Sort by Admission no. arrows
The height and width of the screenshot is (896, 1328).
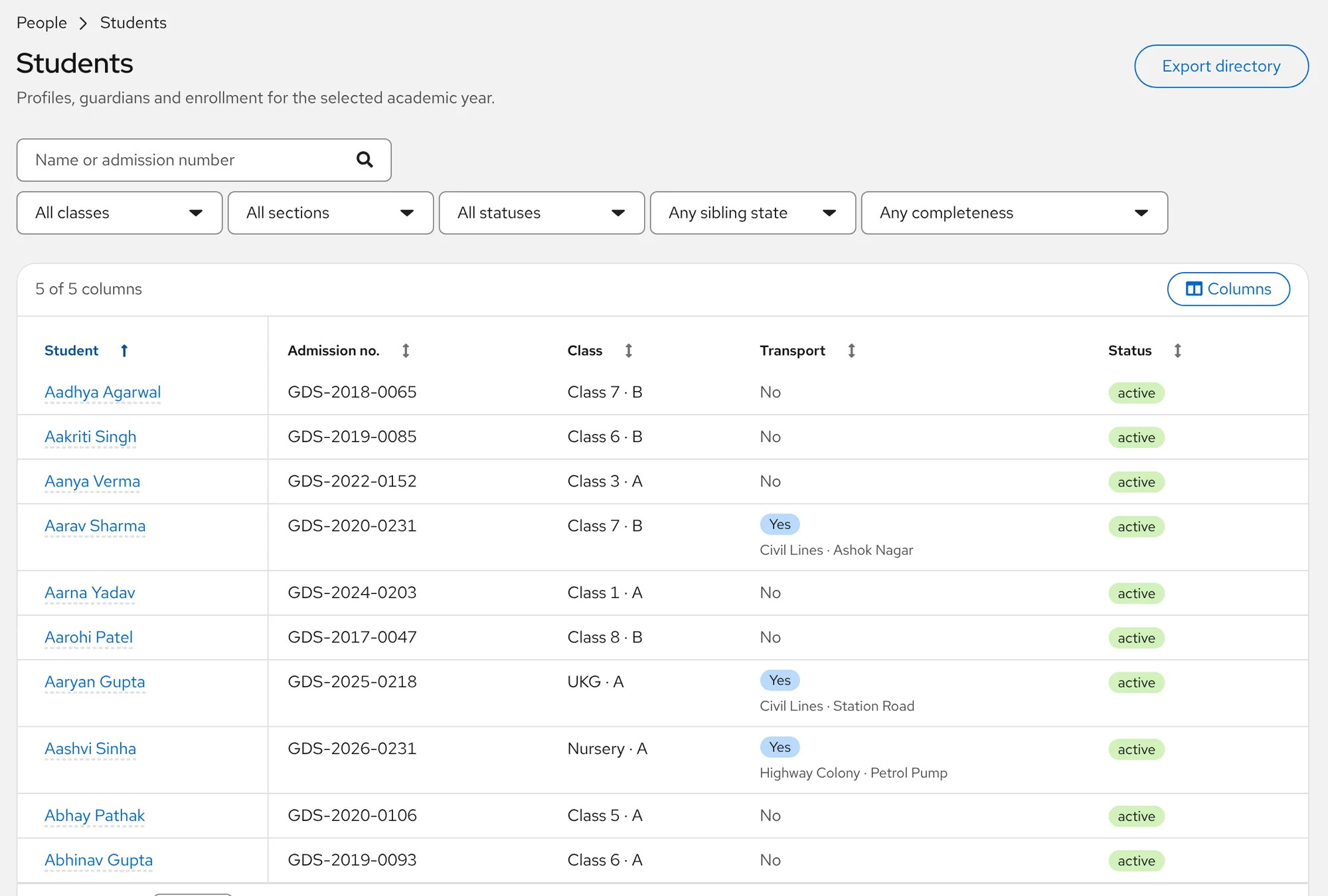tap(406, 350)
